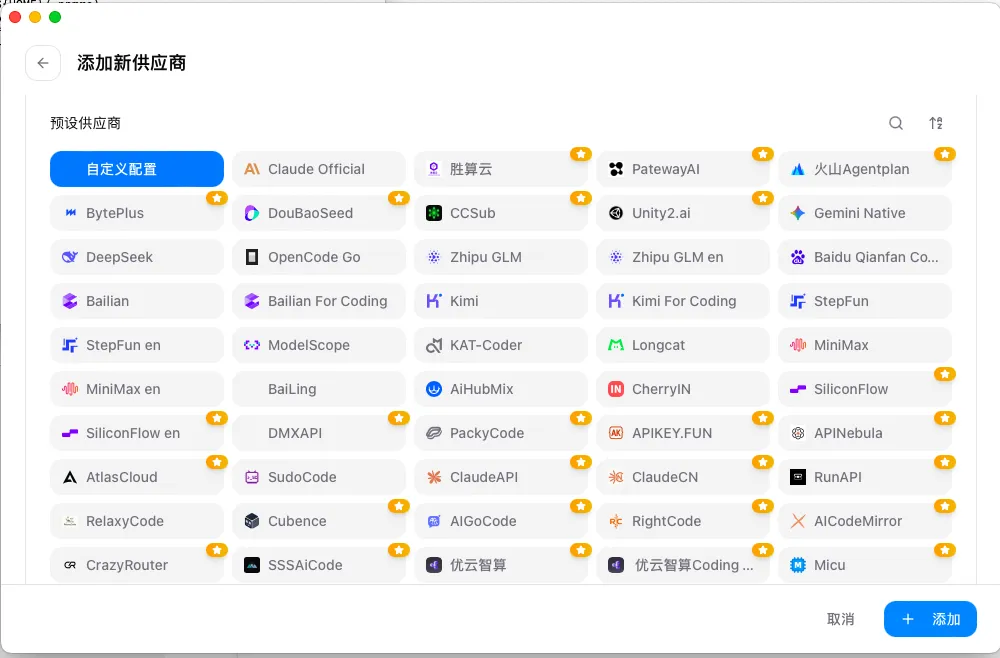Open the preset provider search
Screen dimensions: 1000x658
click(x=895, y=123)
